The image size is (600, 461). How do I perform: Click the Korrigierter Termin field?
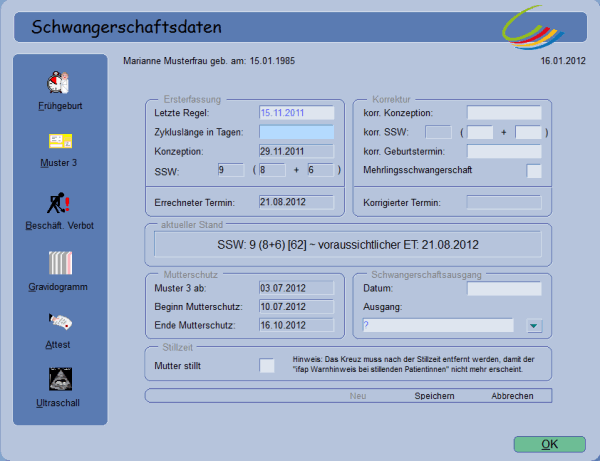point(504,202)
